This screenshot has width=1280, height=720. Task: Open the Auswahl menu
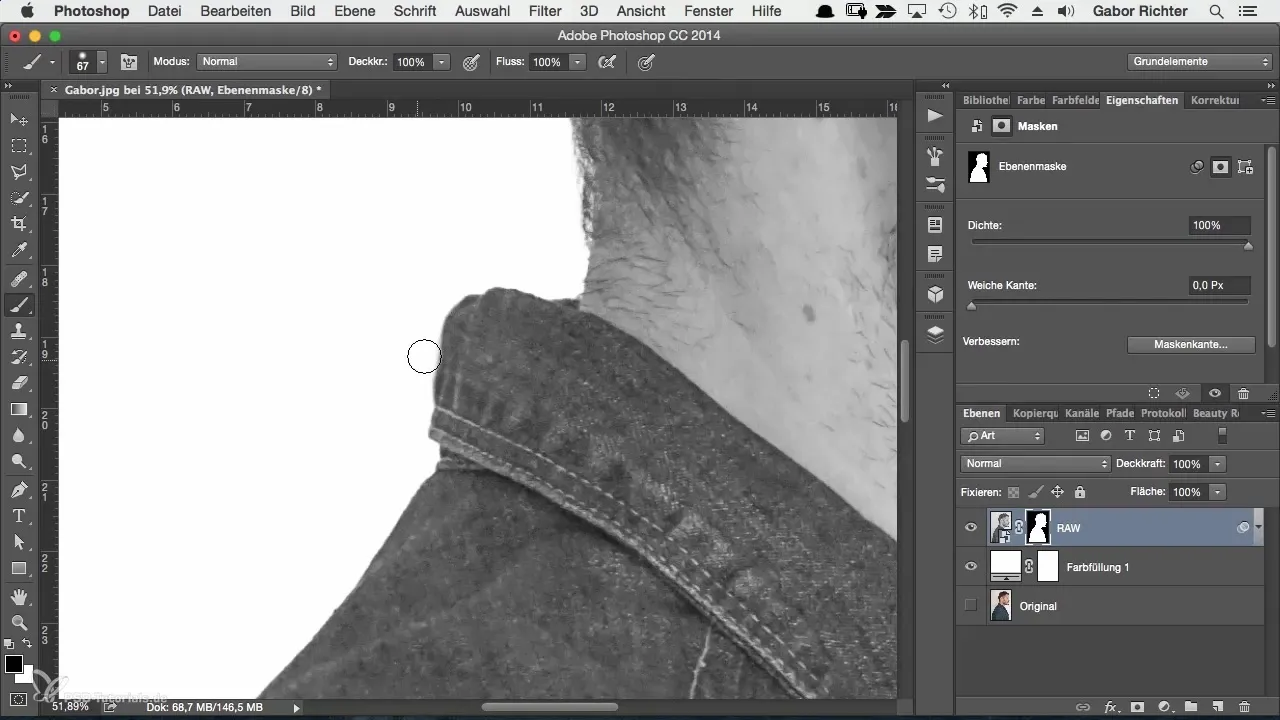(483, 11)
